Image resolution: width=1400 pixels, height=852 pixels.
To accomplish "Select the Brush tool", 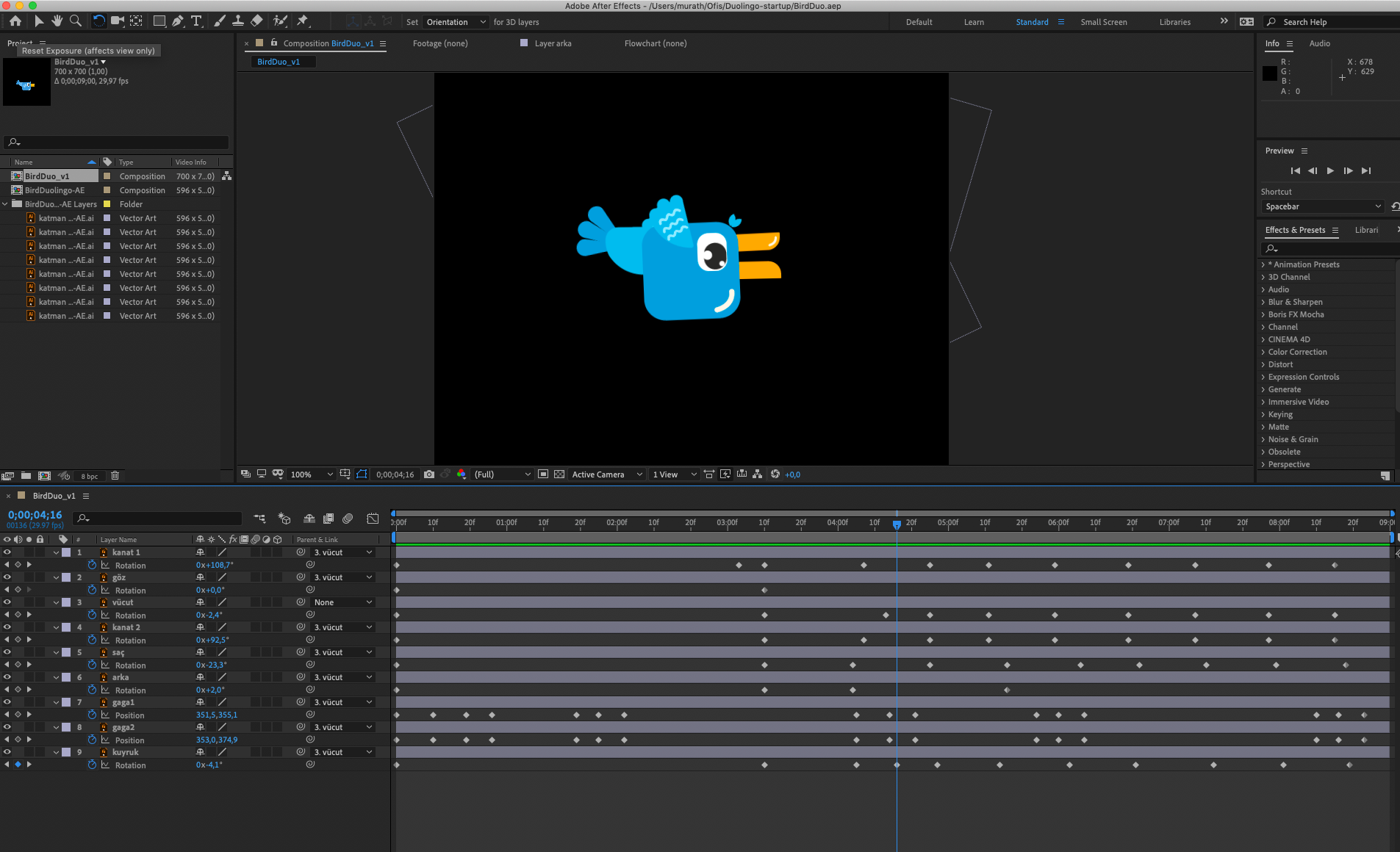I will point(219,21).
